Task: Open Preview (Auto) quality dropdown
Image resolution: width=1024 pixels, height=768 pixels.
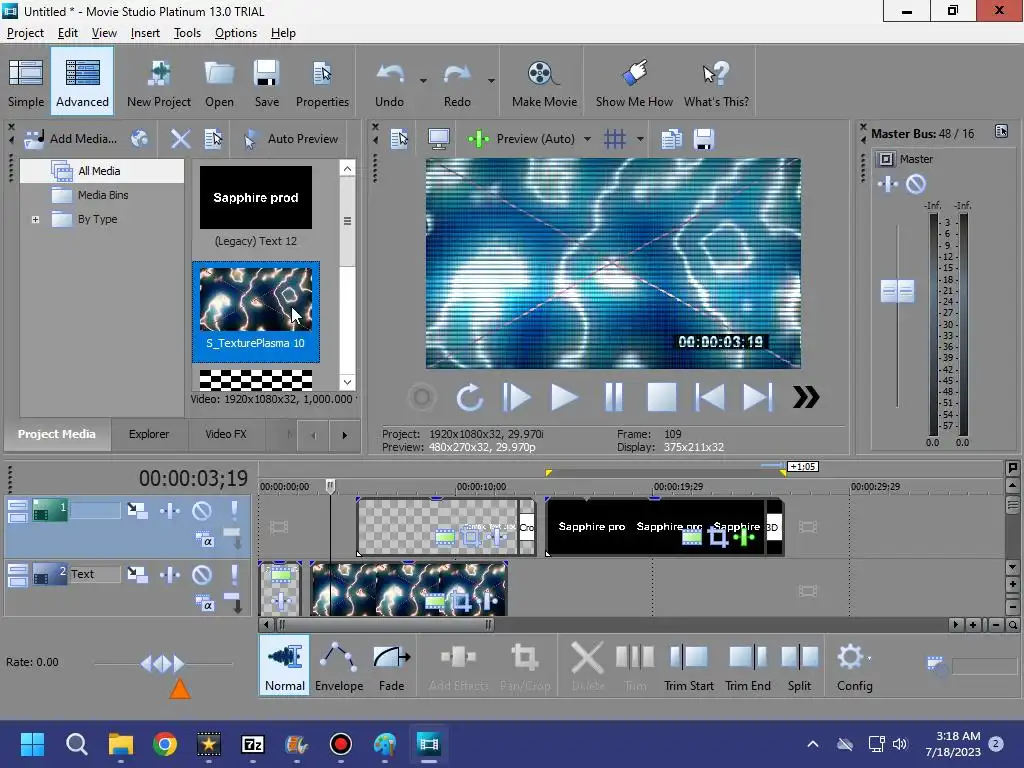Action: [587, 139]
